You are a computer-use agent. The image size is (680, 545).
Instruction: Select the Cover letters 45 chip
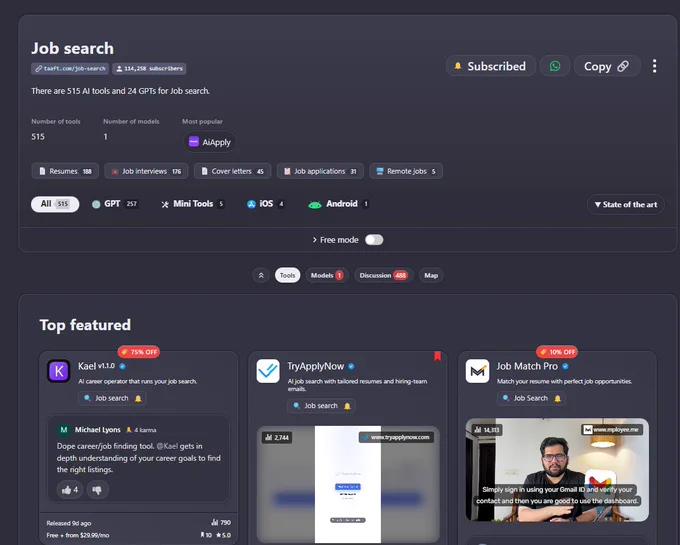point(232,171)
